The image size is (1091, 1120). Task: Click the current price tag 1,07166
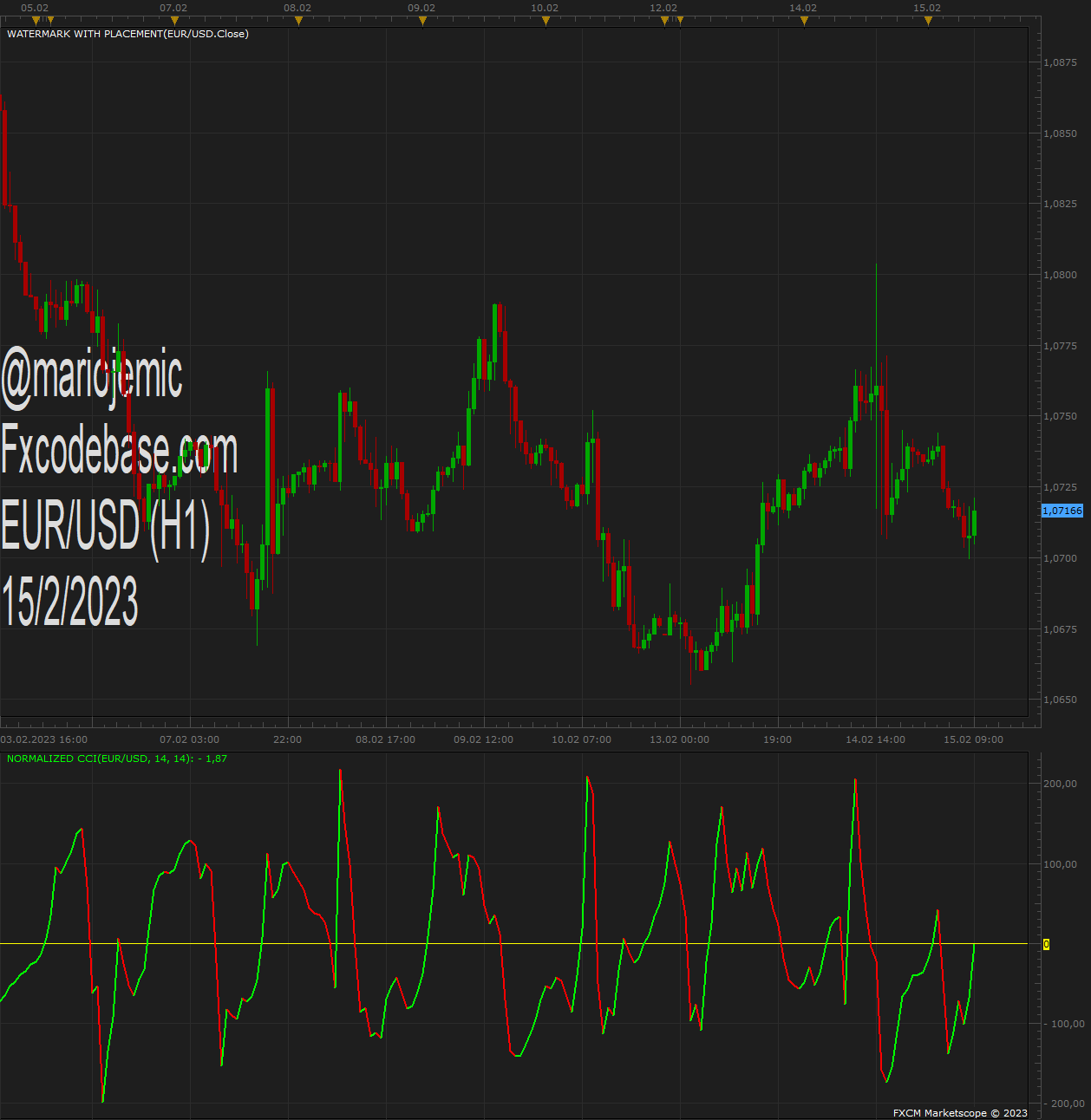tap(1062, 511)
